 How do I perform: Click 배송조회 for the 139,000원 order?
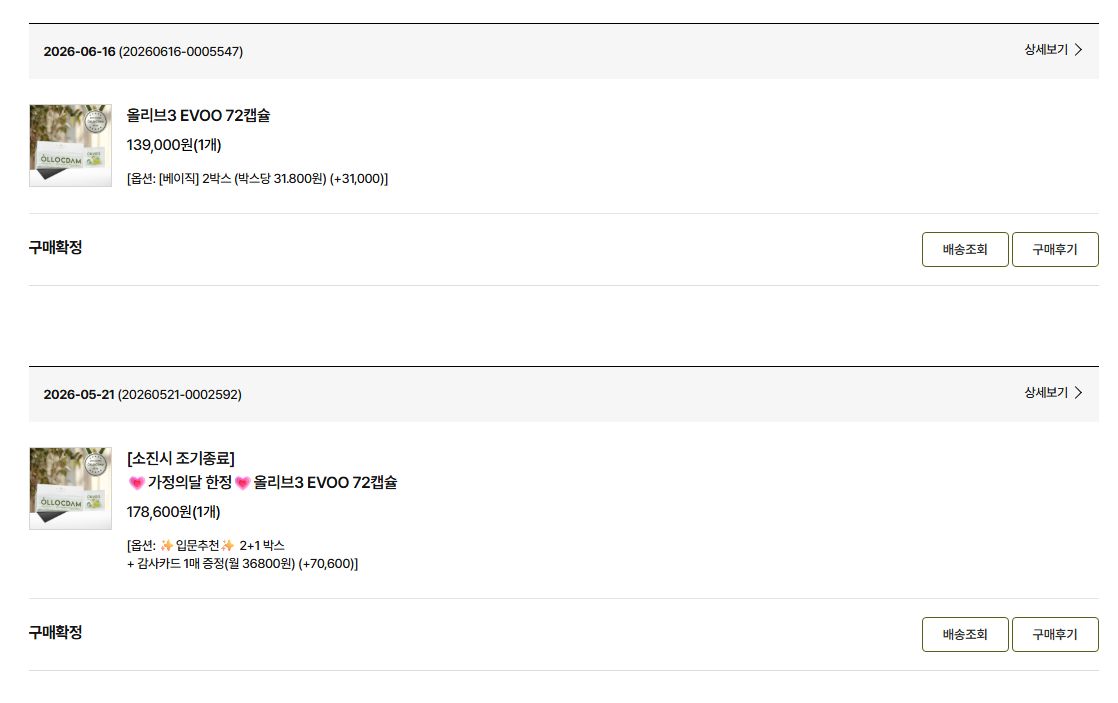pos(965,250)
